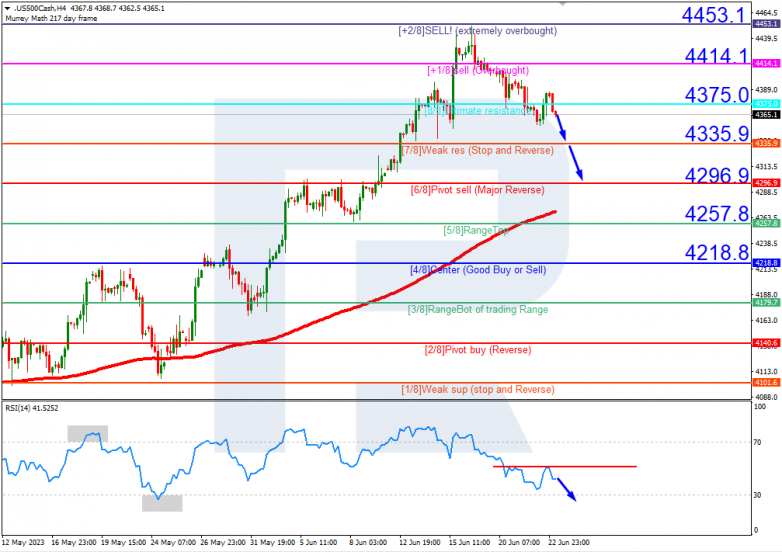Click the red 4296.9 price tag on the axis
The image size is (782, 552).
tap(766, 183)
